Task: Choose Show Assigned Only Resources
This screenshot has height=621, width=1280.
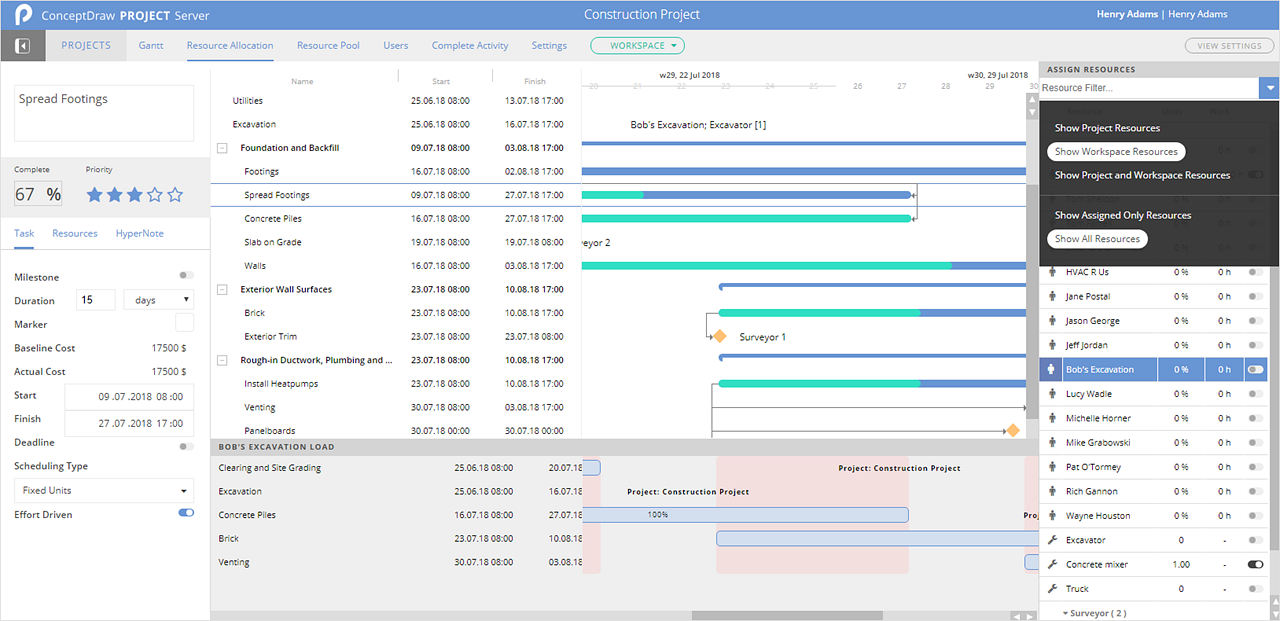Action: click(1123, 215)
